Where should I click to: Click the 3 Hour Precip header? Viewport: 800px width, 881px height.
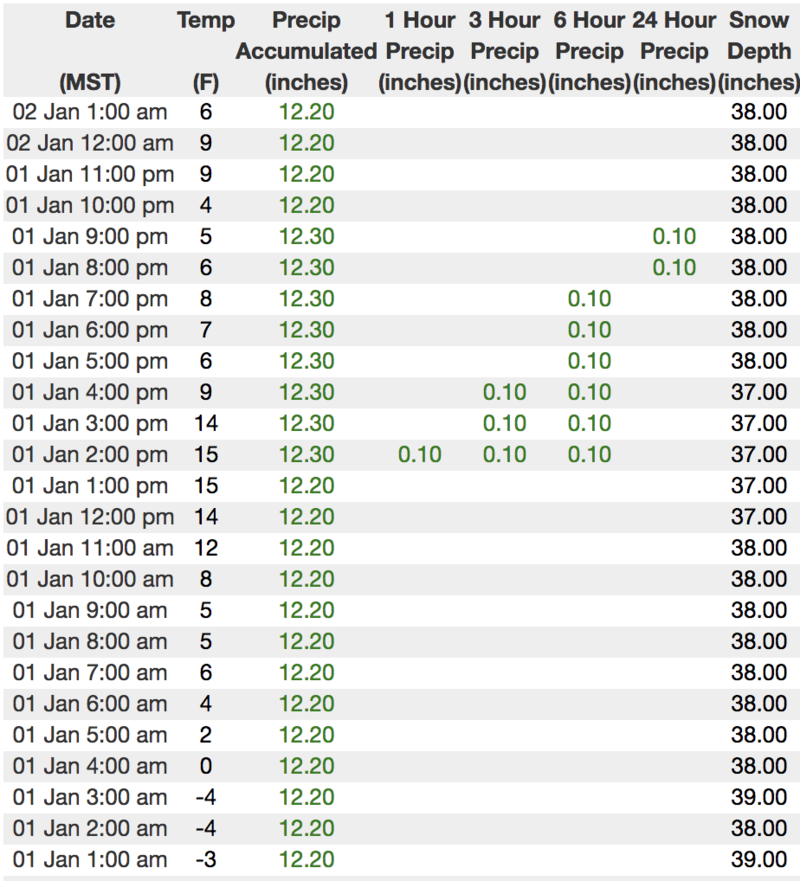(504, 51)
